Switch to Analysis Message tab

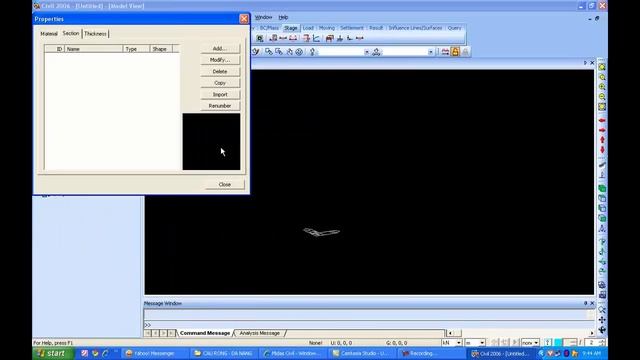[260, 333]
